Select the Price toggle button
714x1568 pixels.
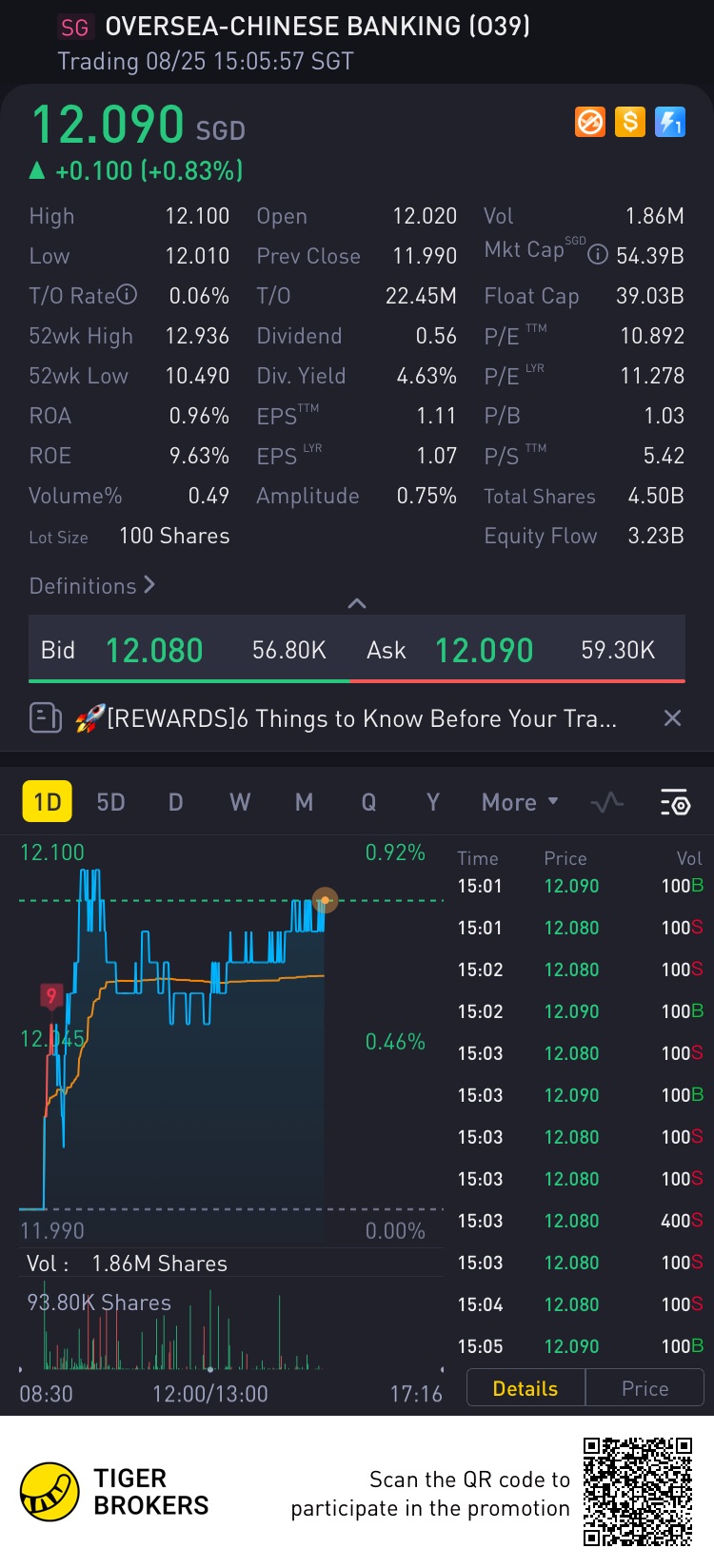(x=645, y=1388)
